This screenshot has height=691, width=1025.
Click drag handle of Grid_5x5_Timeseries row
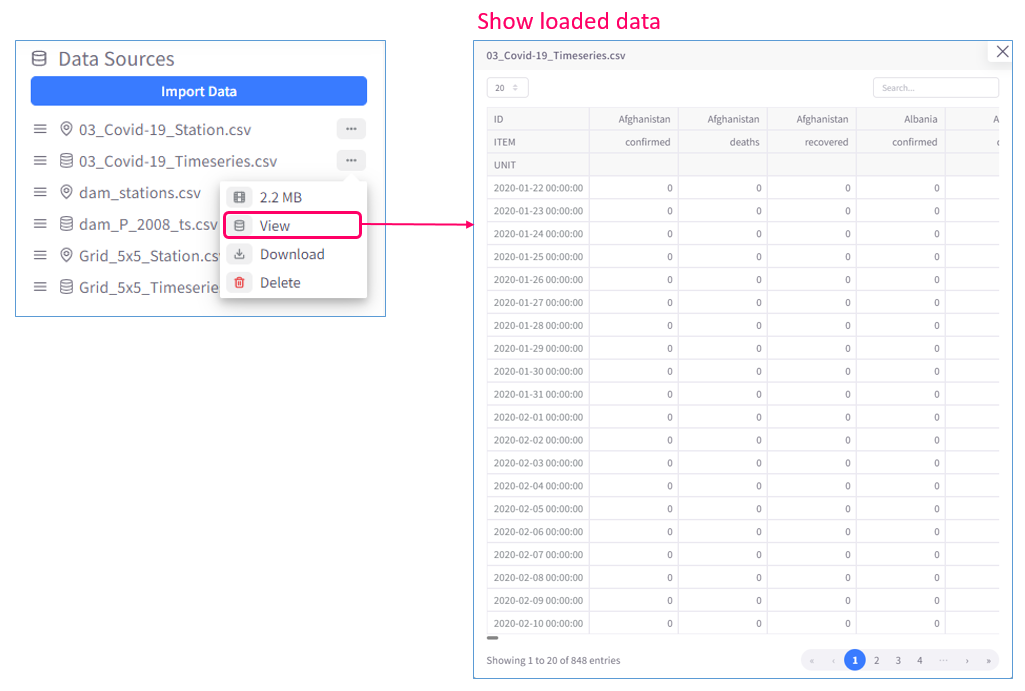pos(40,286)
